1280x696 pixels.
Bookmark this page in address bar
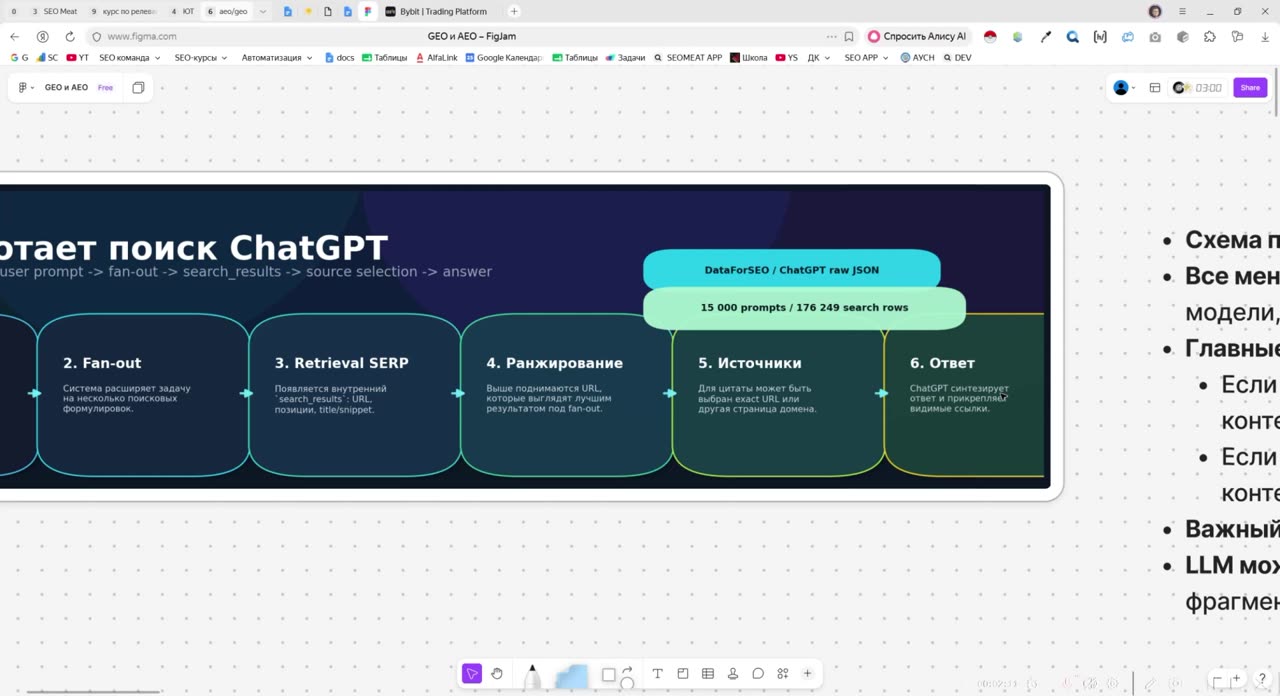(849, 37)
